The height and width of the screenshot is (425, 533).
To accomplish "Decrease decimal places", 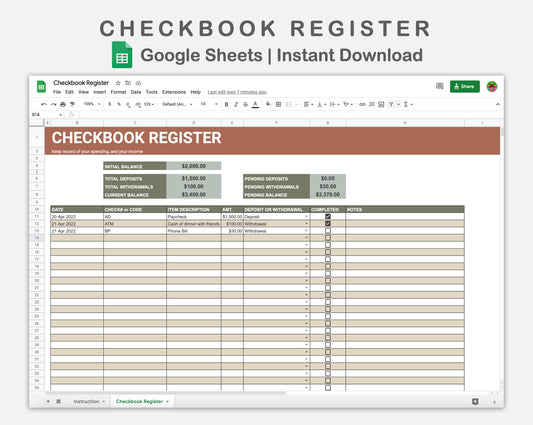I will [128, 104].
